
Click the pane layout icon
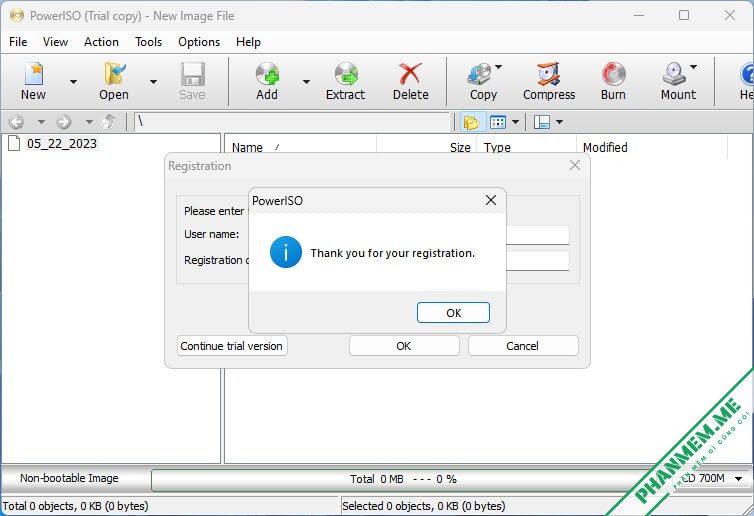tap(542, 122)
